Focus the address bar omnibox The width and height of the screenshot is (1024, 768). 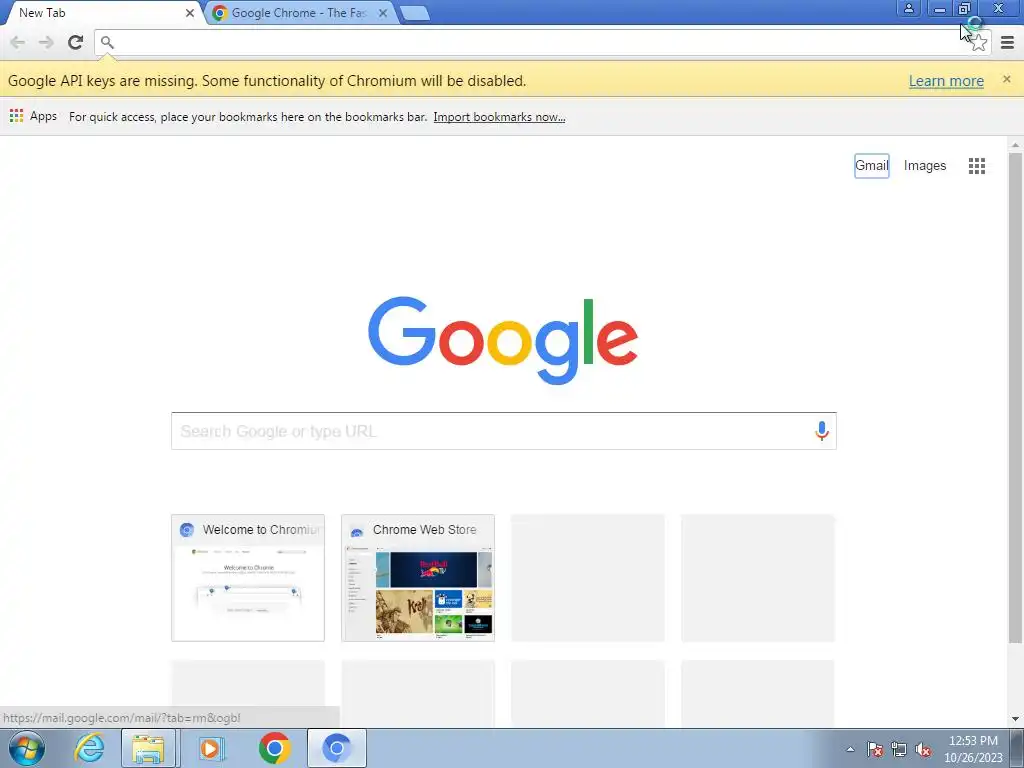[542, 43]
